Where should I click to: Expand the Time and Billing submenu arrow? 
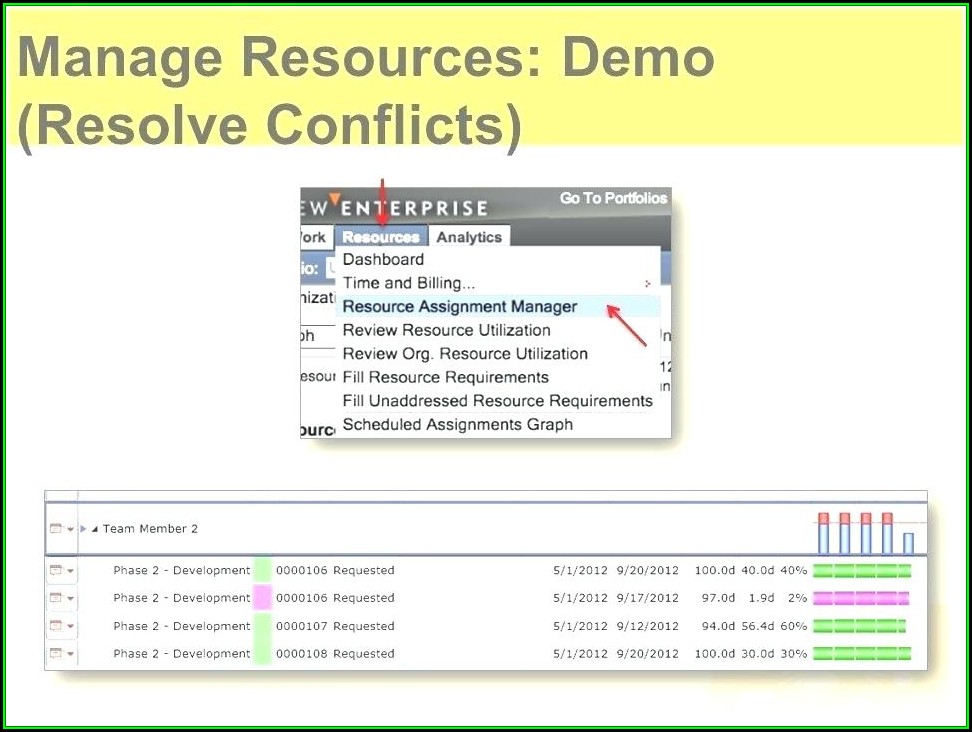(x=647, y=284)
